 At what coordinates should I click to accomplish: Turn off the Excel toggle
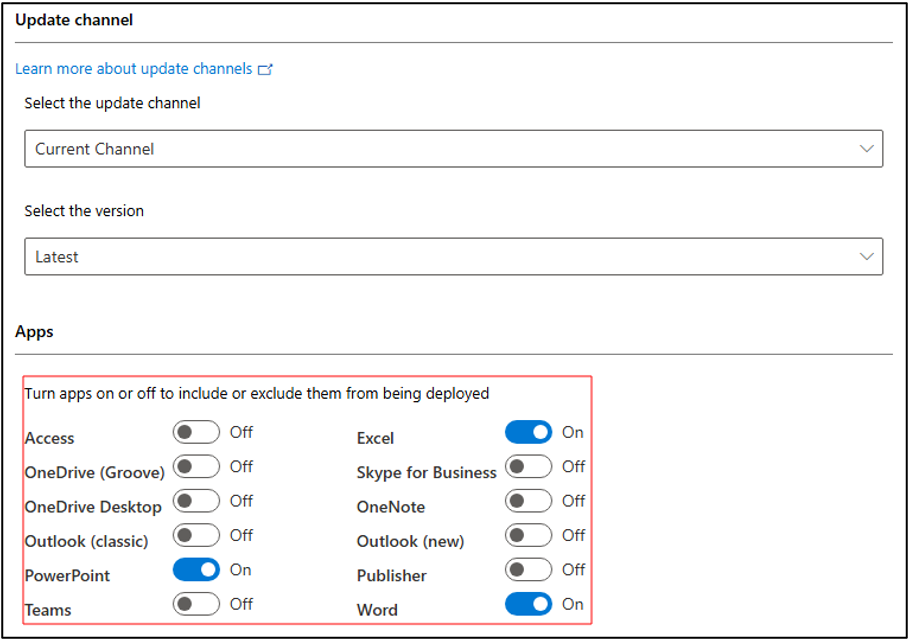point(528,432)
